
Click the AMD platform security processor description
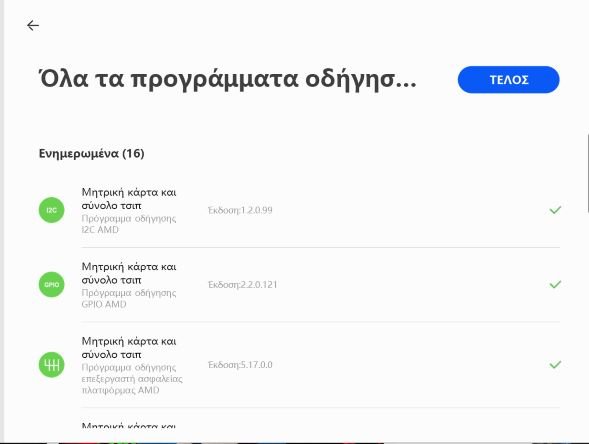[132, 378]
